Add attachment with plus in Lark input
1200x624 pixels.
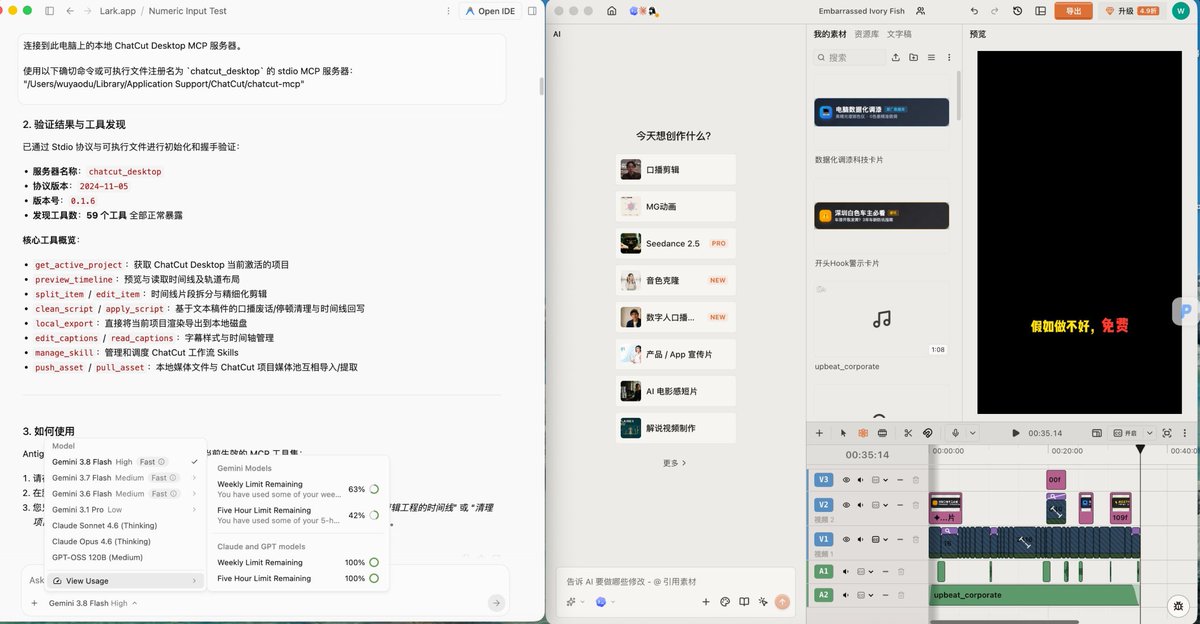coord(34,603)
